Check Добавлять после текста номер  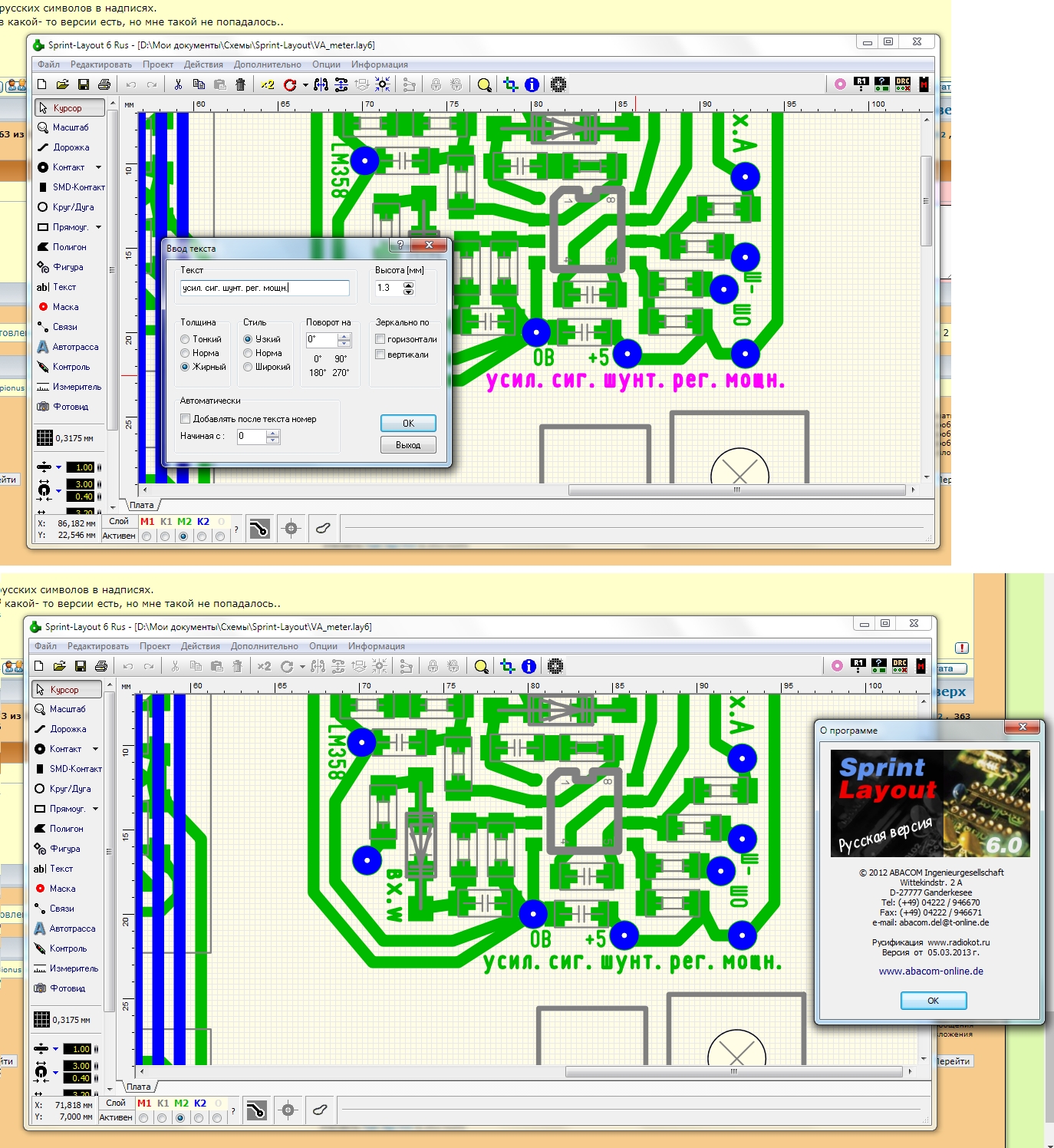[185, 419]
